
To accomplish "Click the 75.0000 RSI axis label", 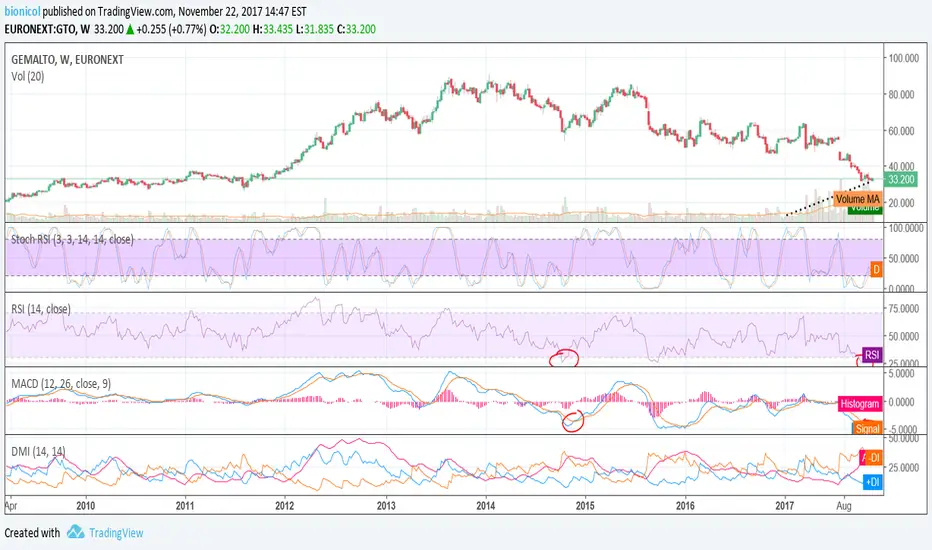I will click(x=904, y=308).
